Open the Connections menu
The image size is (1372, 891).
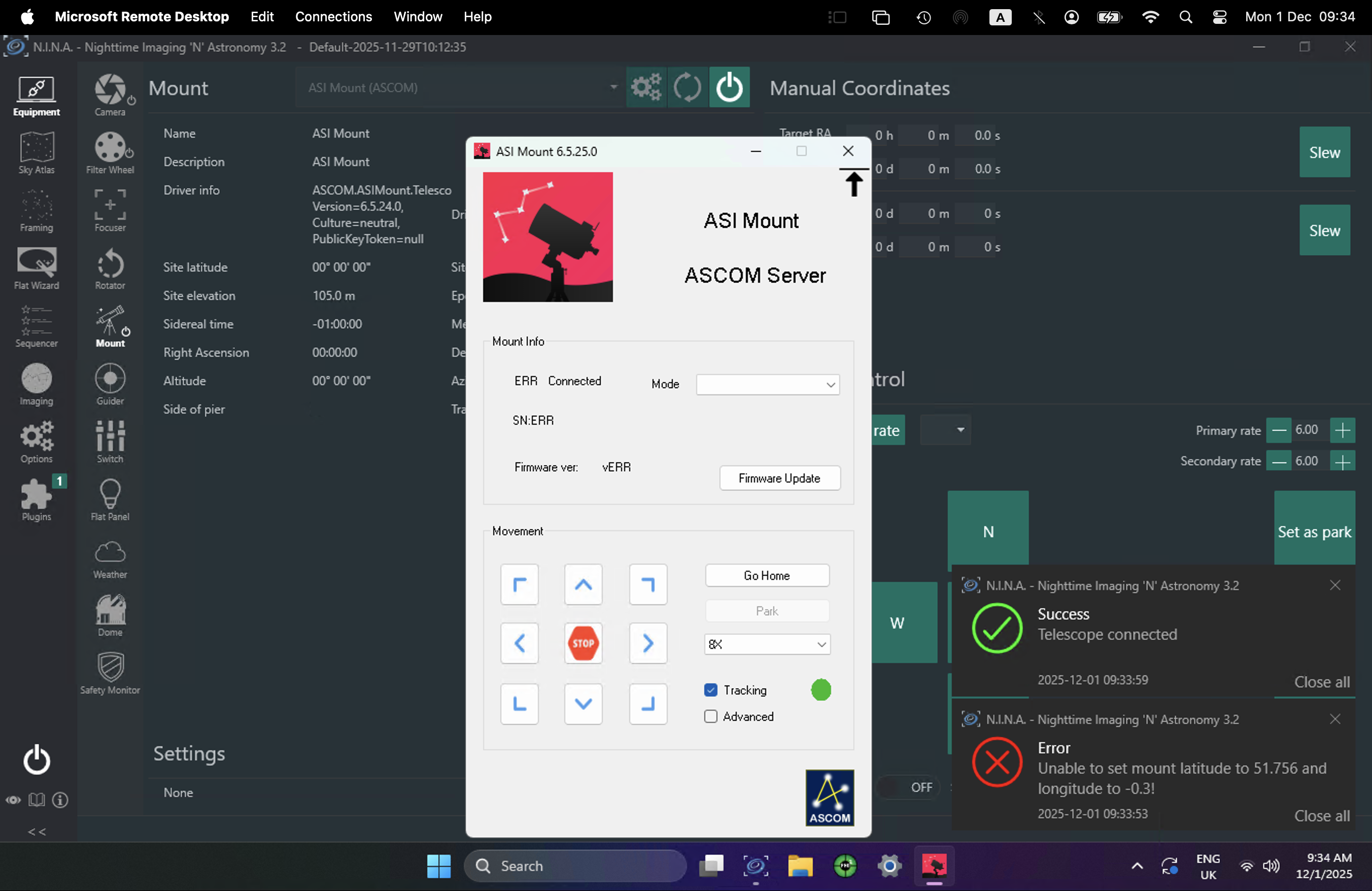[333, 17]
